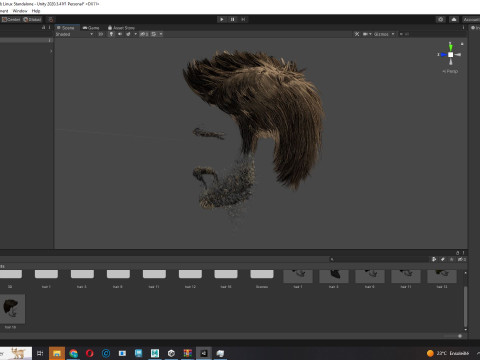Image resolution: width=480 pixels, height=360 pixels.
Task: Toggle handle rotation using the Global button
Action: [x=32, y=19]
